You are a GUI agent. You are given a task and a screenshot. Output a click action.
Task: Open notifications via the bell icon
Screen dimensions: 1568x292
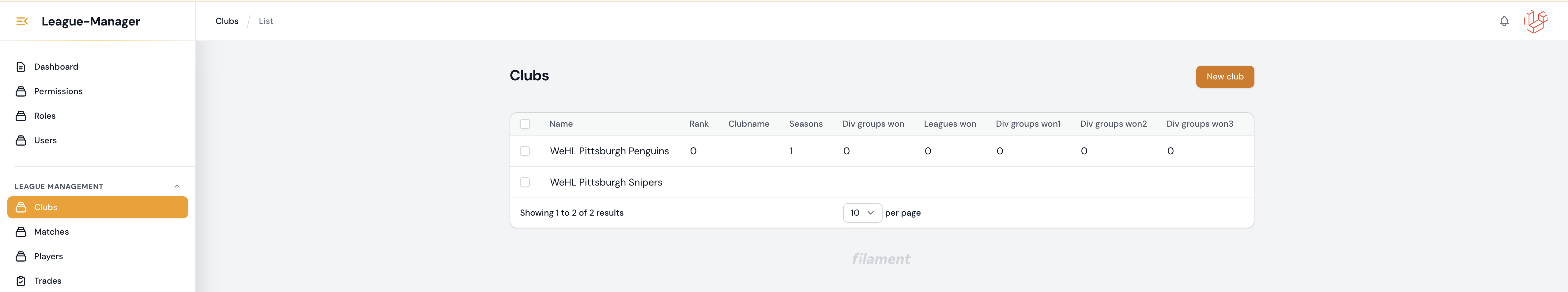pos(1503,21)
